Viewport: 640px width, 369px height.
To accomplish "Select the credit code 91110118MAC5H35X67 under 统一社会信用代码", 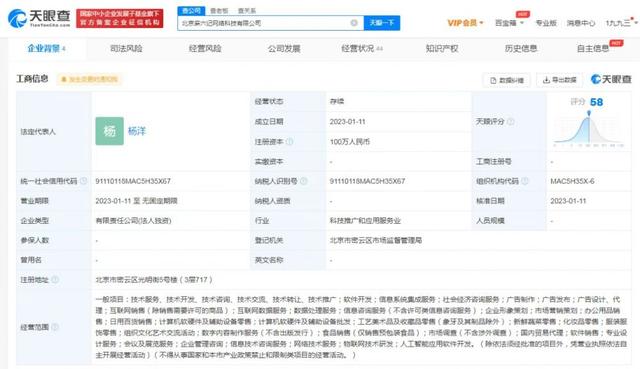I will [133, 181].
